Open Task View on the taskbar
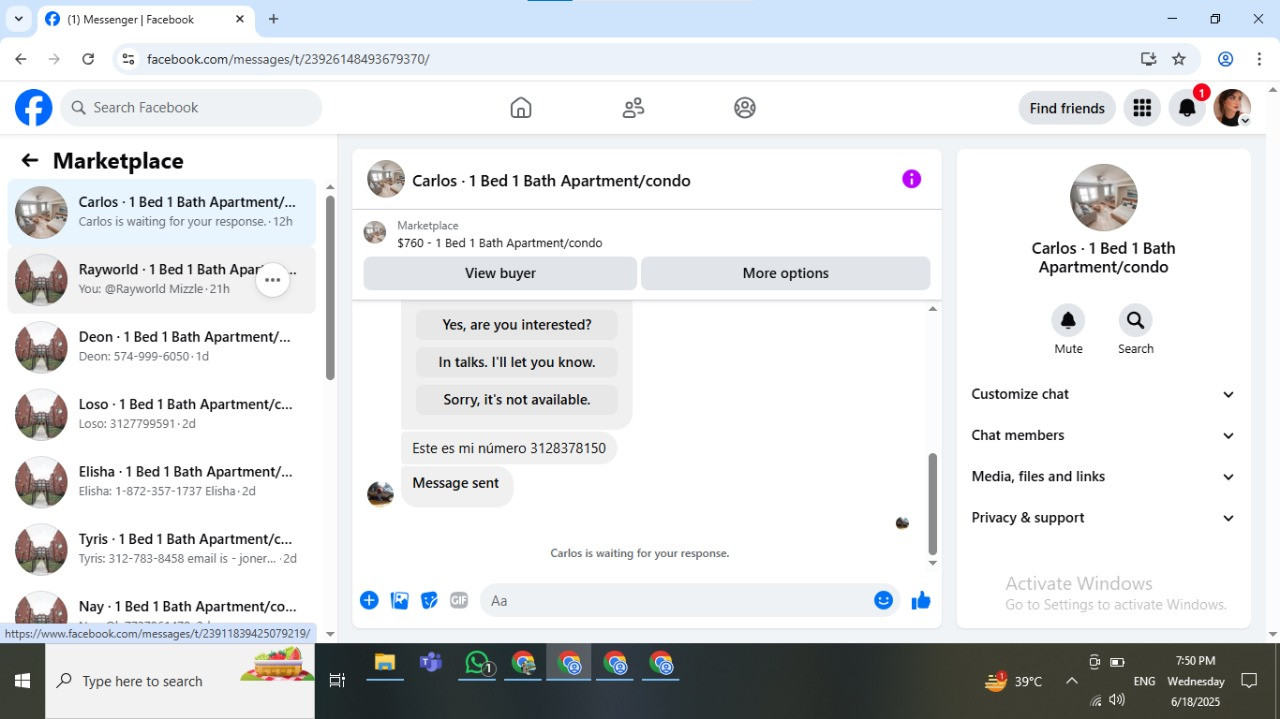Viewport: 1280px width, 719px height. point(337,681)
